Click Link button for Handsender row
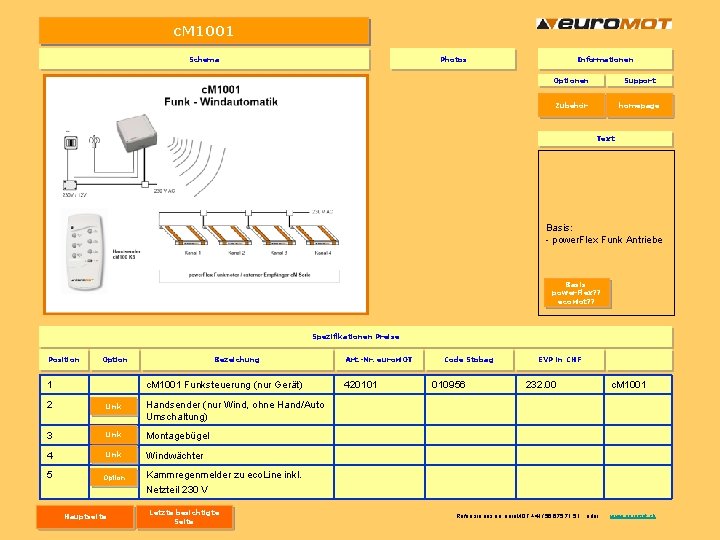Viewport: 720px width, 540px height. click(113, 407)
